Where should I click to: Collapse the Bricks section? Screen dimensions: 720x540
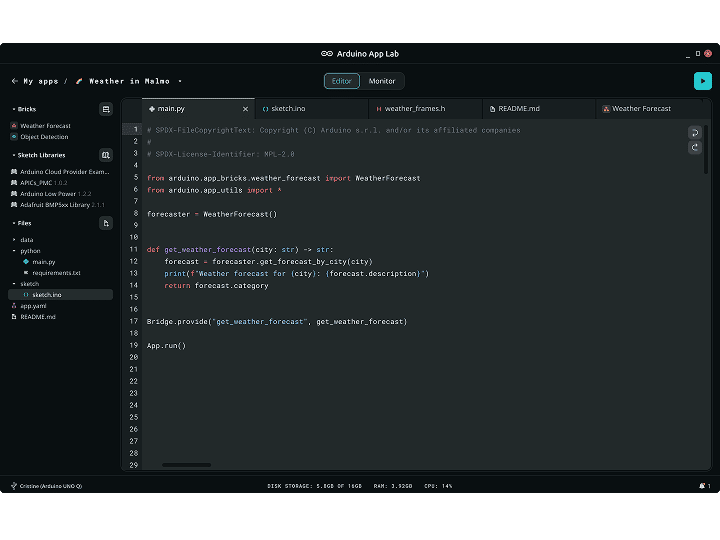tap(14, 109)
